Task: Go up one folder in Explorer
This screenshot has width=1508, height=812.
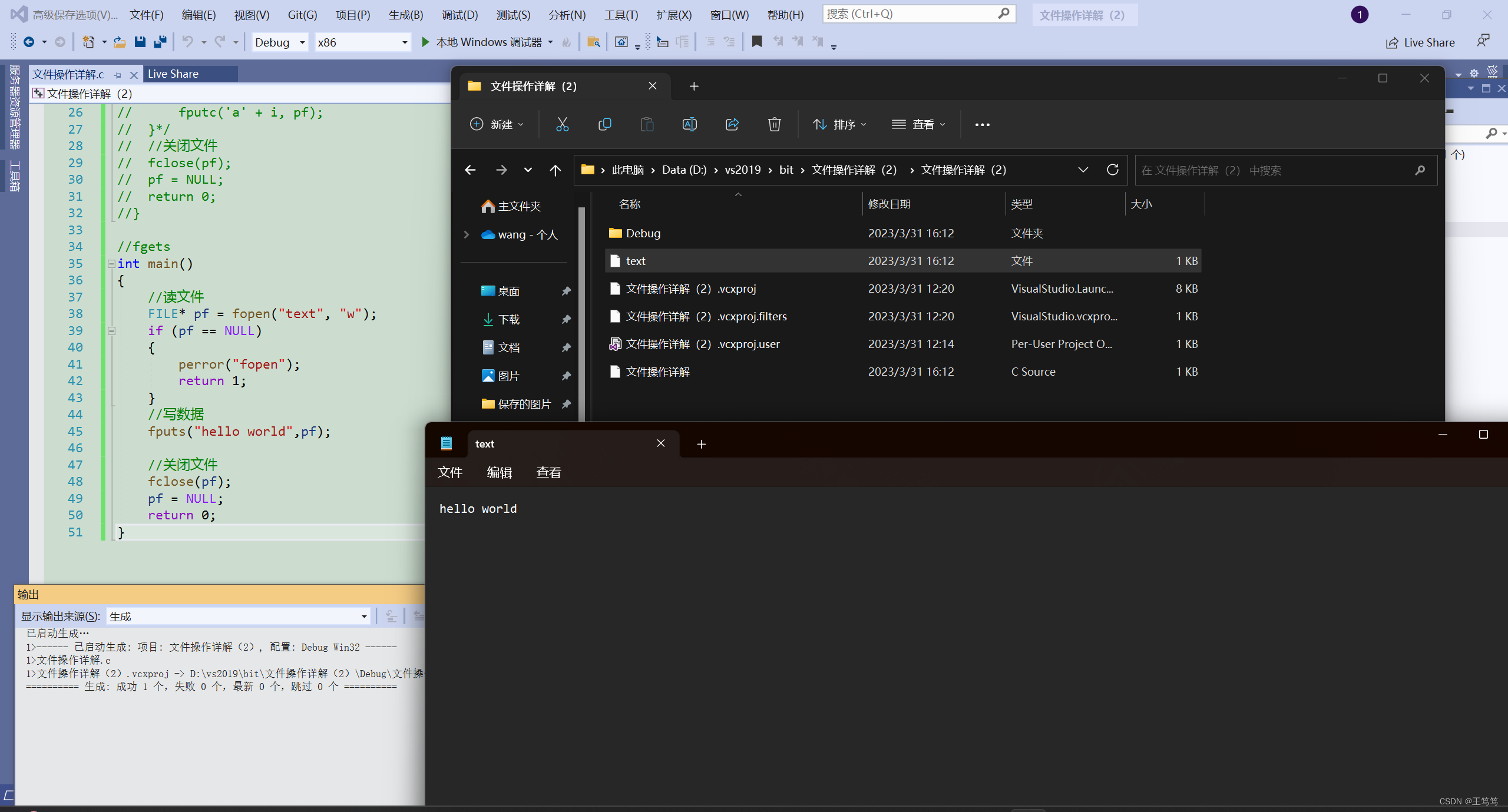Action: [x=555, y=170]
